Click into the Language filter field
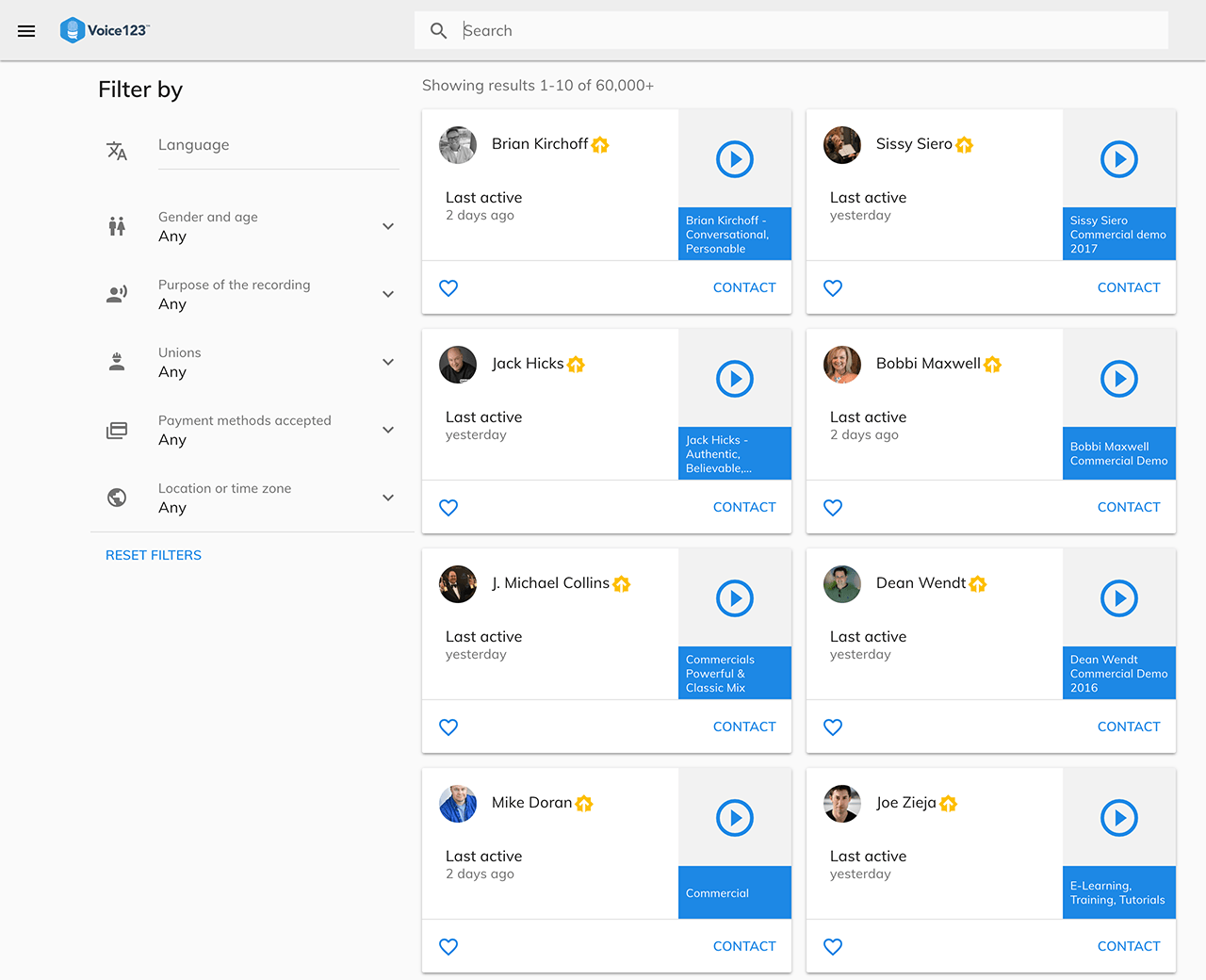 (278, 145)
